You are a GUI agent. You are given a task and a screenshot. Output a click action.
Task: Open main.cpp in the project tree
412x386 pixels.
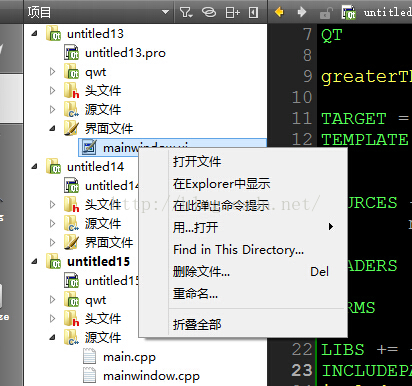click(x=129, y=357)
